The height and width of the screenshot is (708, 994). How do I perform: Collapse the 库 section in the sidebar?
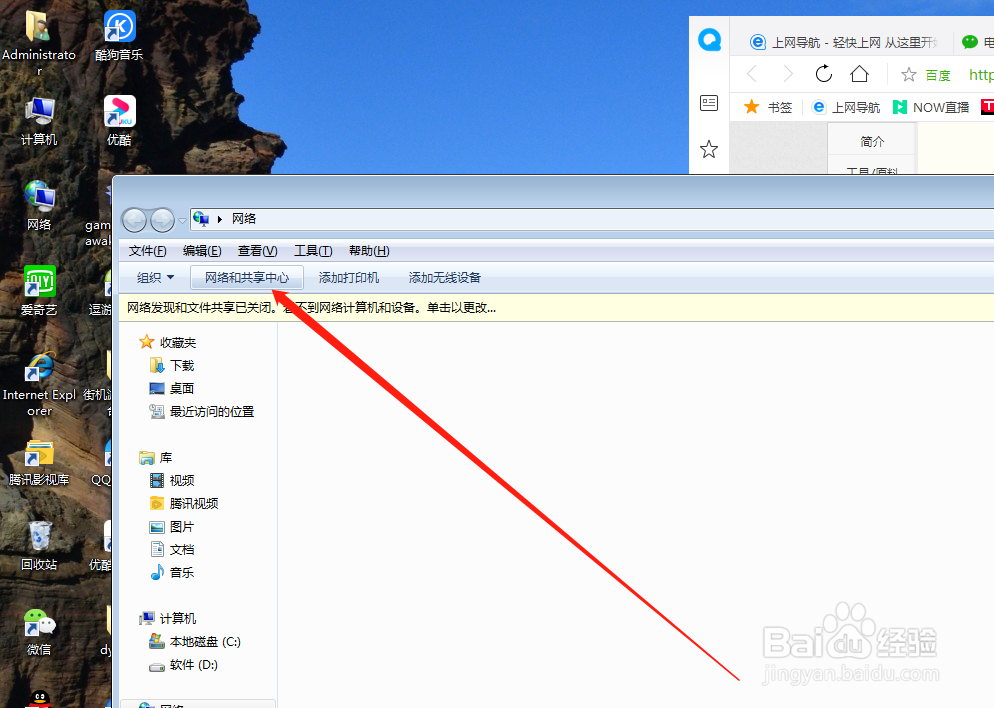pyautogui.click(x=139, y=457)
